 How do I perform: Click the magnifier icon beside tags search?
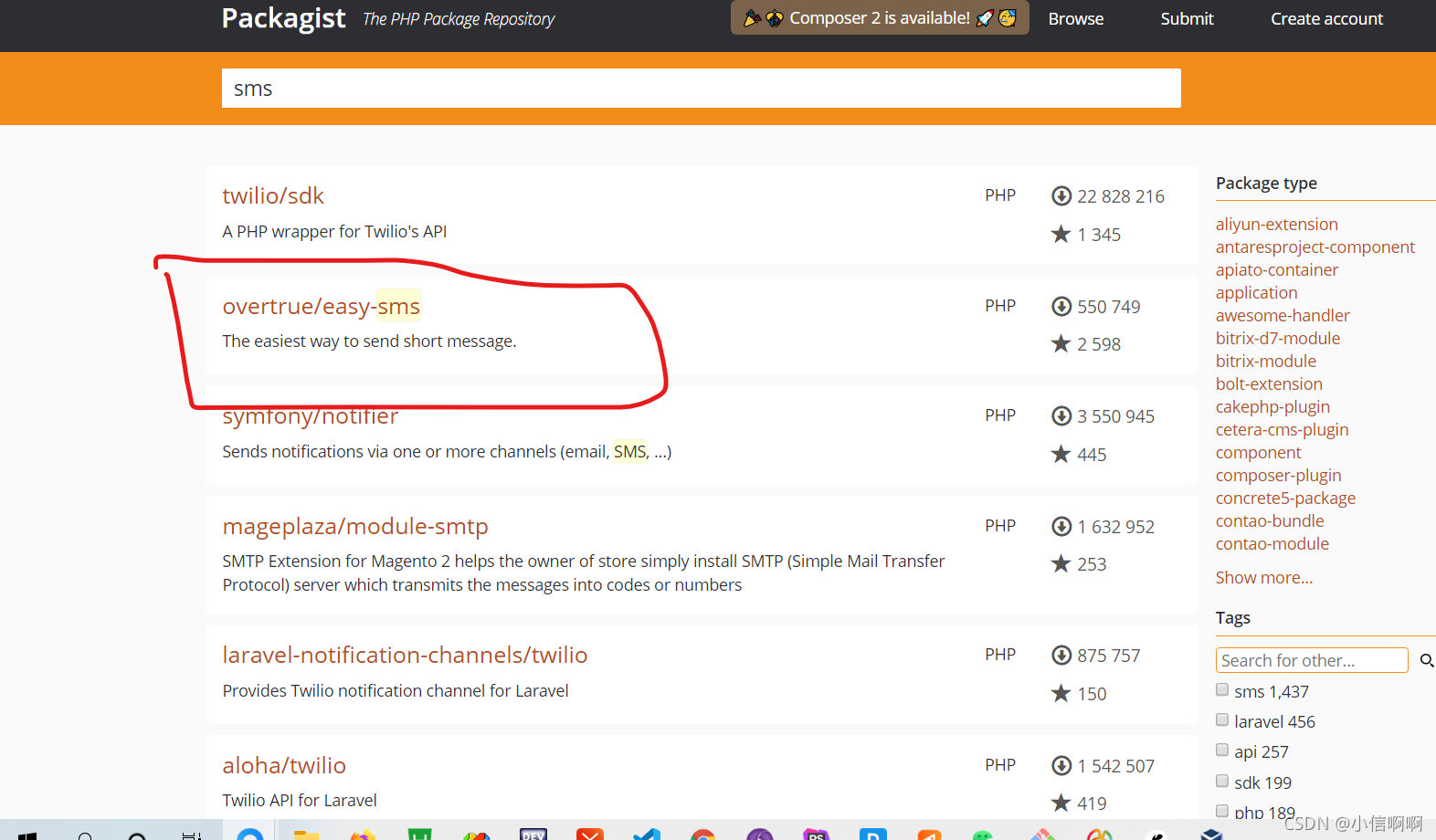click(1426, 660)
